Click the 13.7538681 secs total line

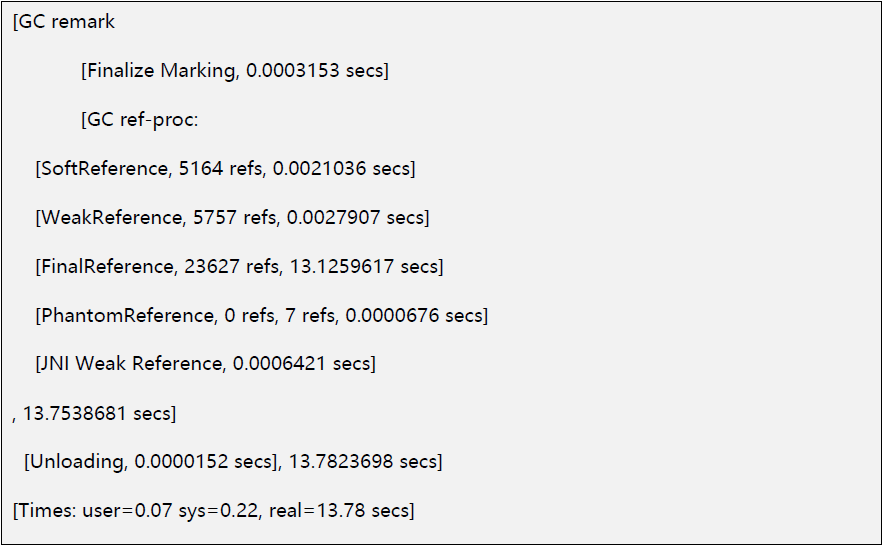click(x=94, y=413)
